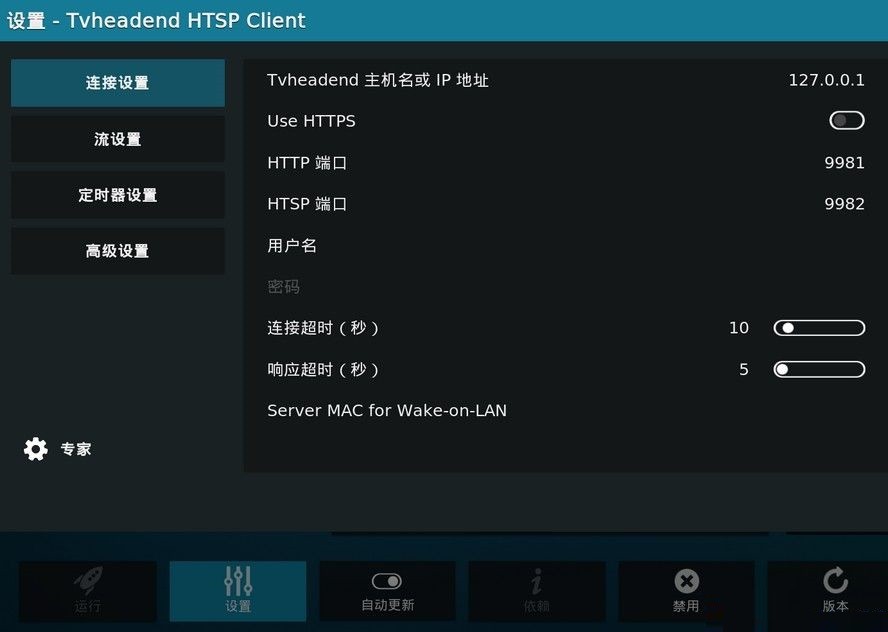The image size is (888, 632).
Task: Toggle the Use HTTPS switch
Action: coord(847,121)
